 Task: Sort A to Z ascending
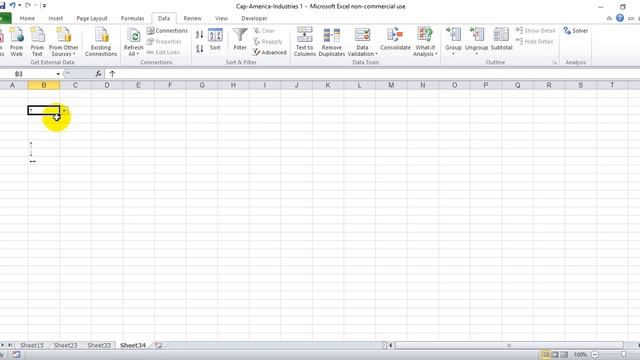pyautogui.click(x=199, y=35)
